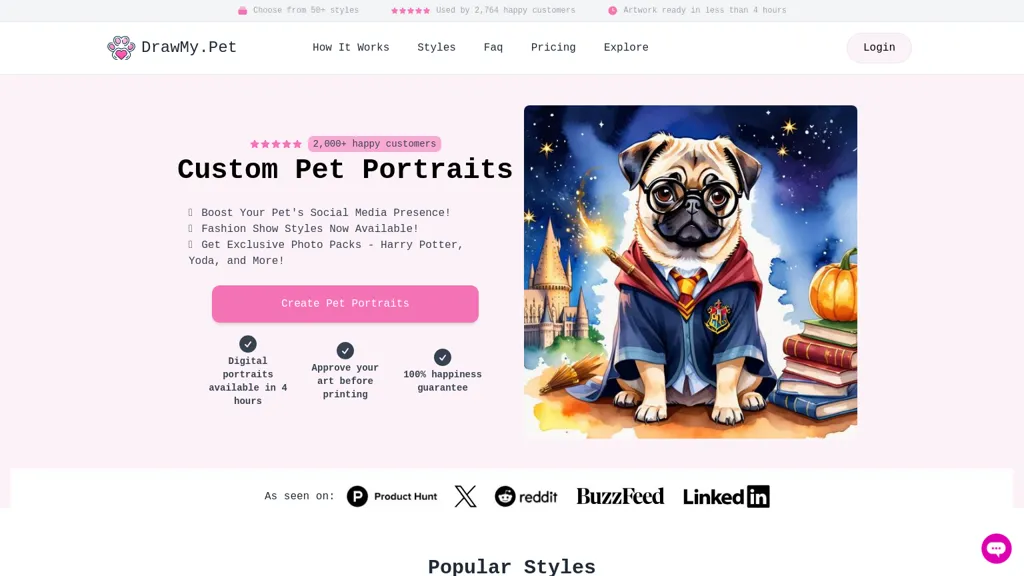The image size is (1024, 576).
Task: Open the Faq navigation link
Action: [x=493, y=48]
